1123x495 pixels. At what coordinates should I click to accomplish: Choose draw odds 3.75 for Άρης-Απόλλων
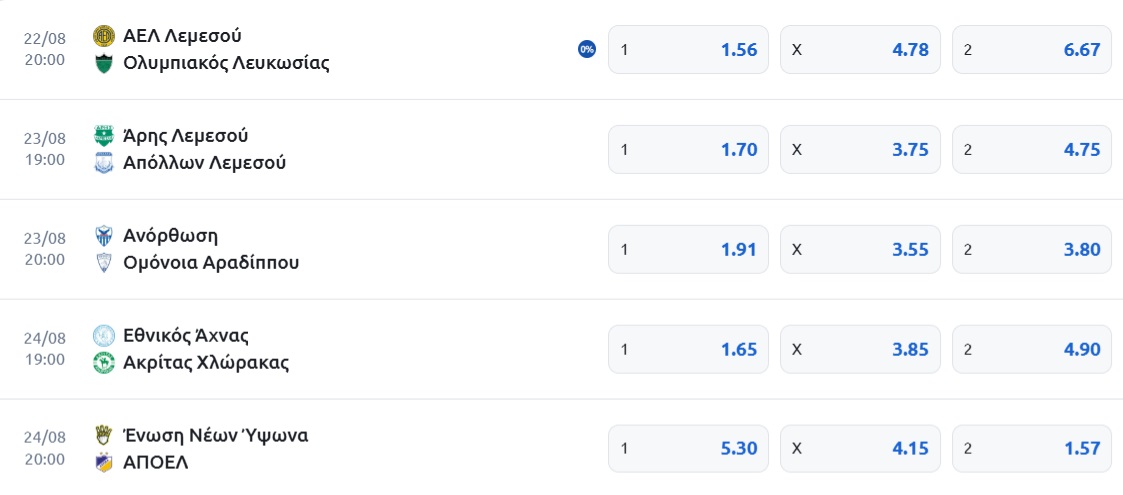tap(860, 150)
